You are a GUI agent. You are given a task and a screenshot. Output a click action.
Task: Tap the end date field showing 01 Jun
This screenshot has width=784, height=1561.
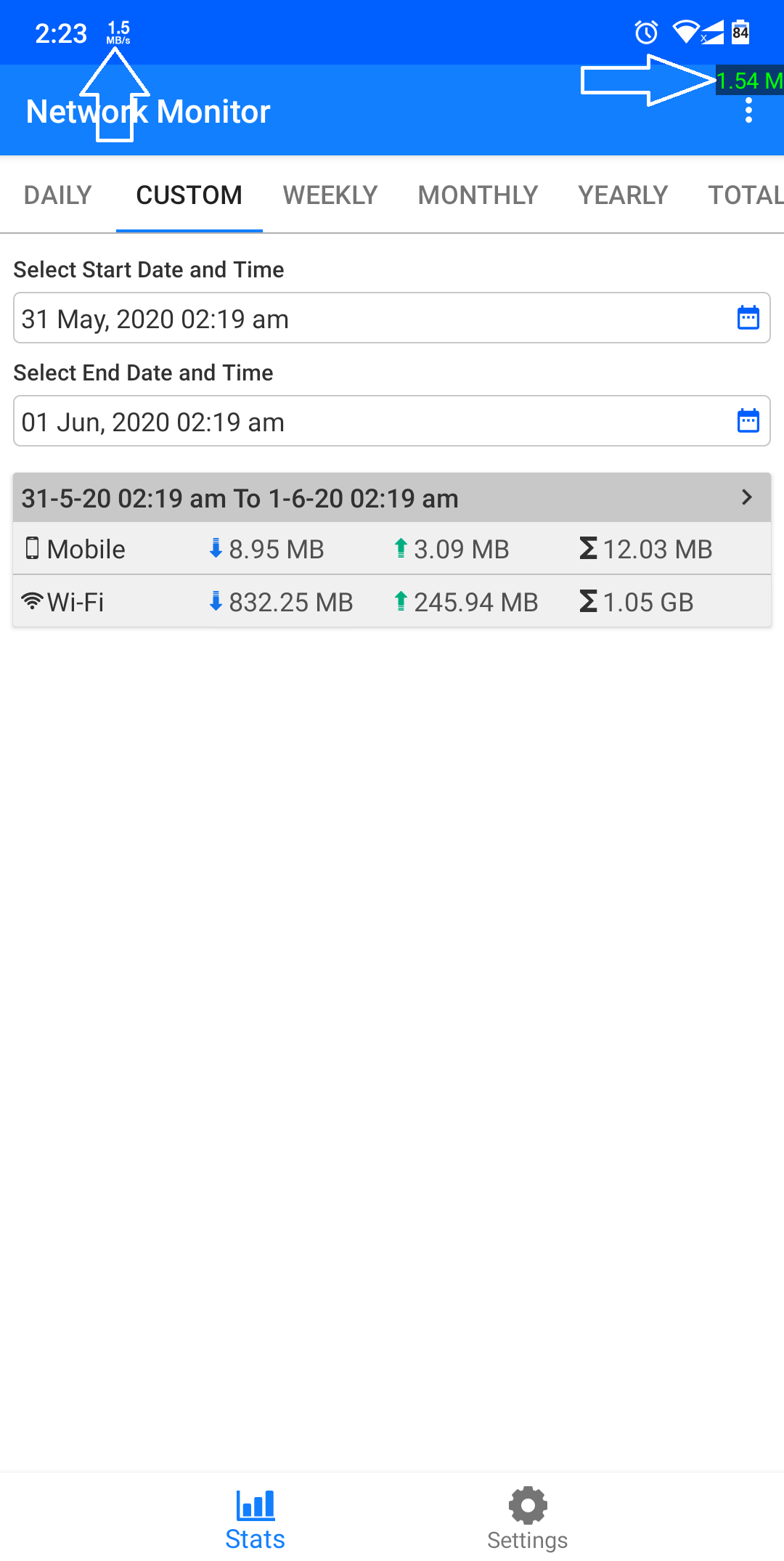[x=363, y=422]
